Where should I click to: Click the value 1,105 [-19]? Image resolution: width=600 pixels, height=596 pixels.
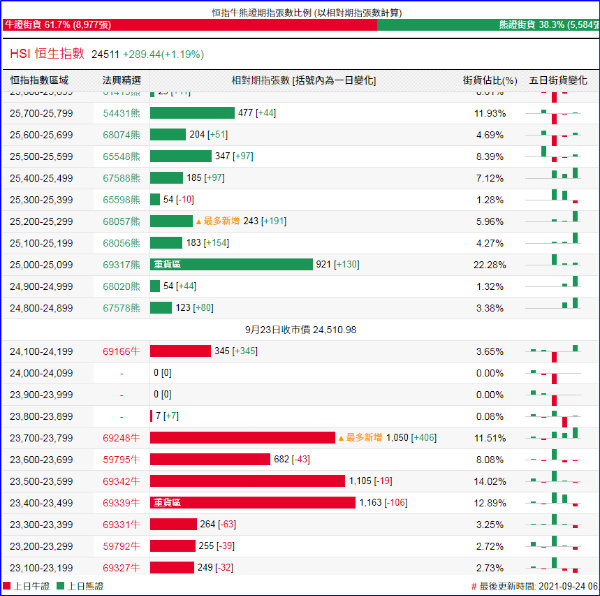pos(370,481)
